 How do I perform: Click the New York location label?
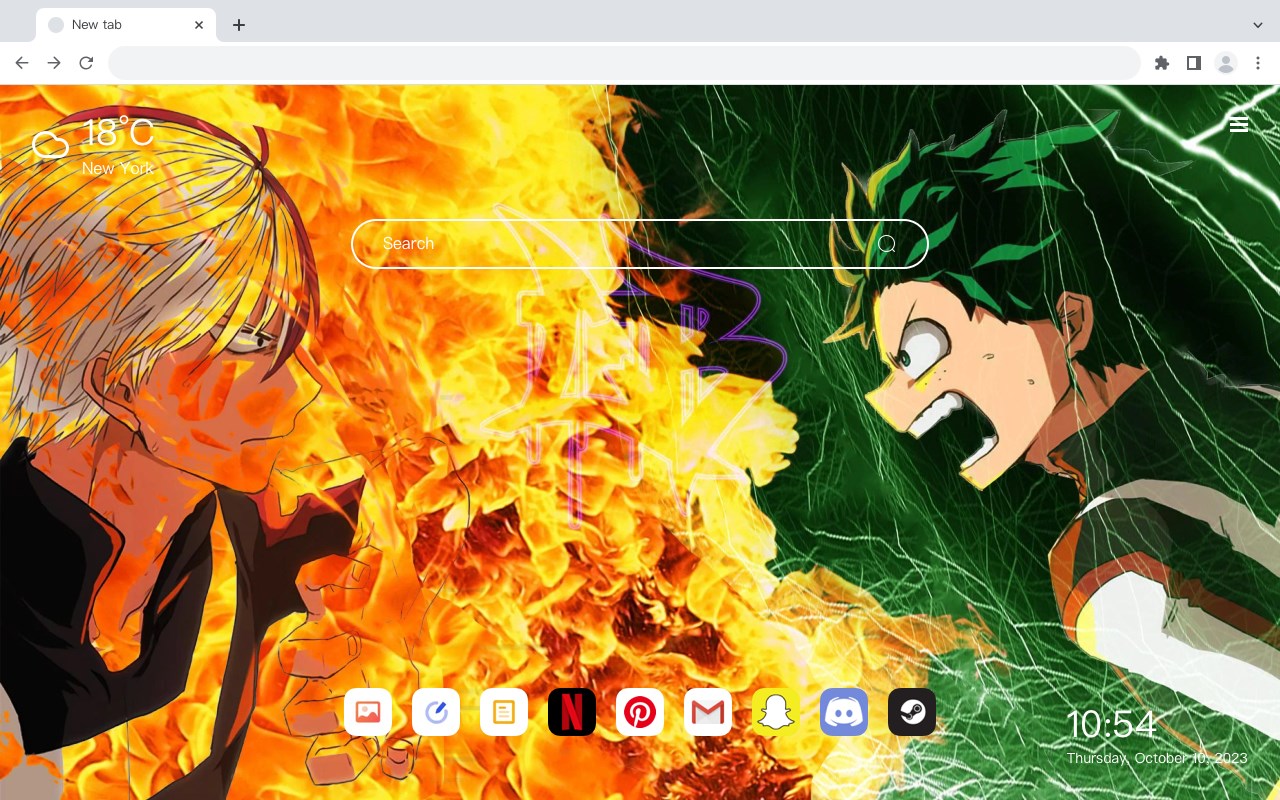pyautogui.click(x=118, y=169)
